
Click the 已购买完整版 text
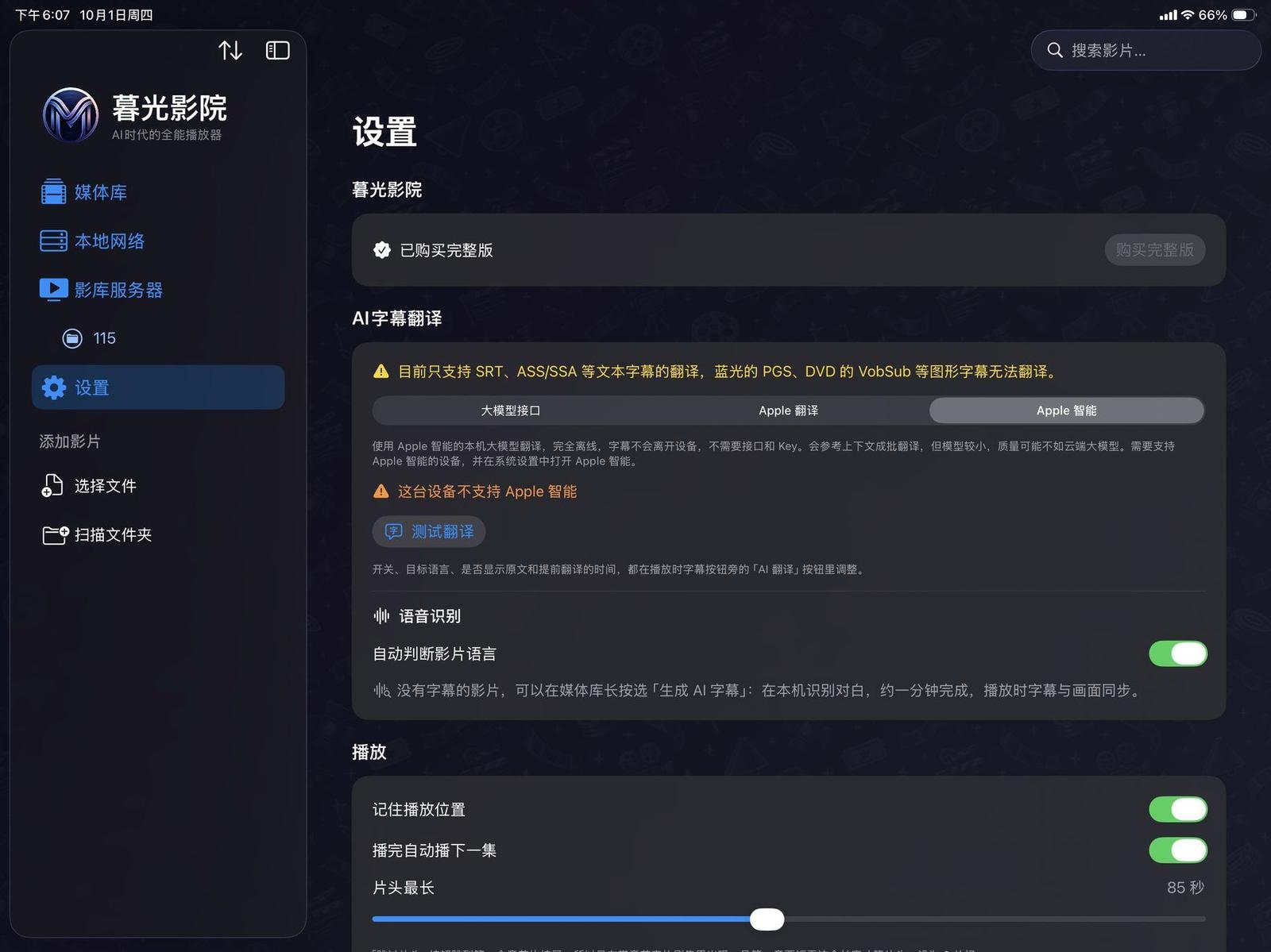pyautogui.click(x=446, y=250)
